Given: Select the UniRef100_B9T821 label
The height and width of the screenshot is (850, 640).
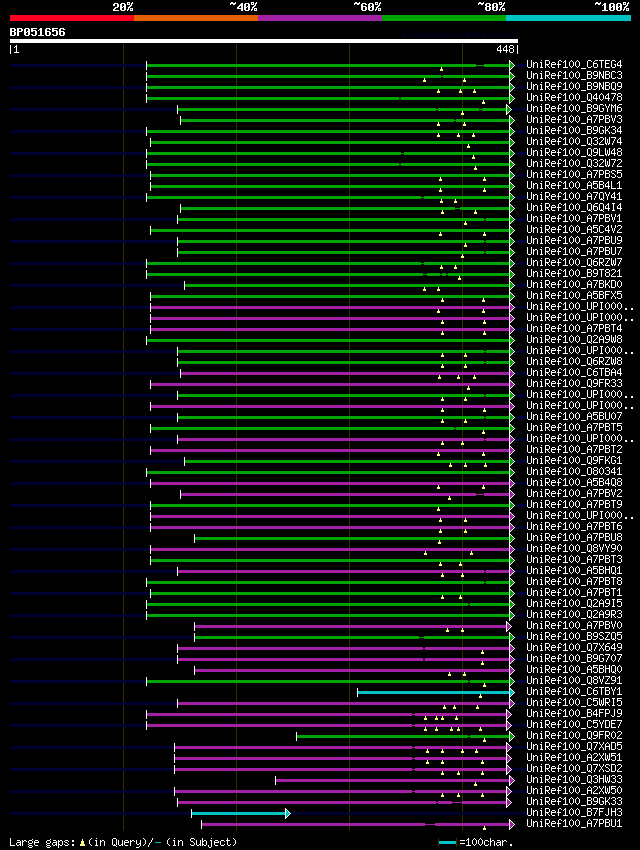Looking at the screenshot, I should pos(574,273).
